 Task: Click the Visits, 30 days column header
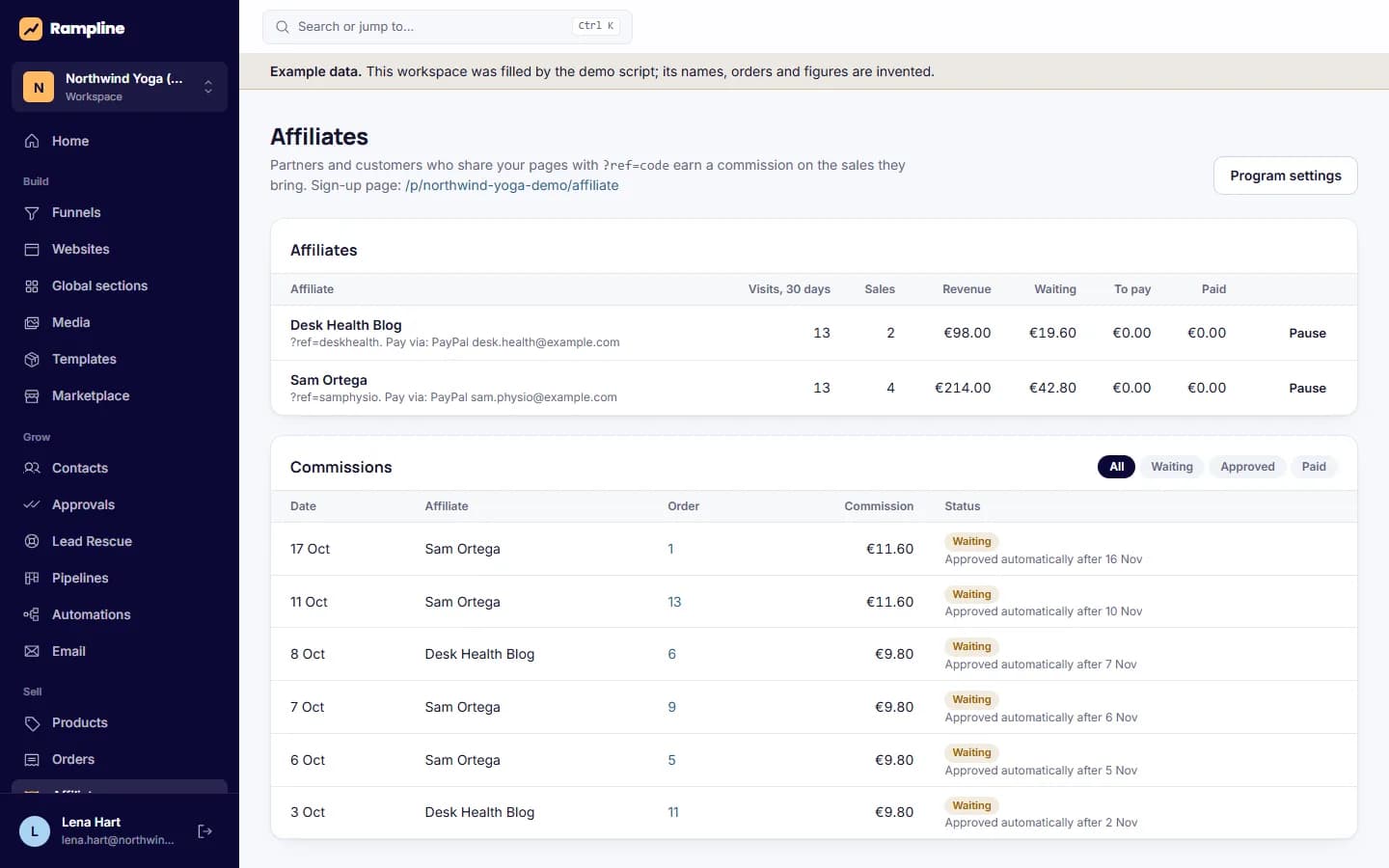tap(789, 289)
